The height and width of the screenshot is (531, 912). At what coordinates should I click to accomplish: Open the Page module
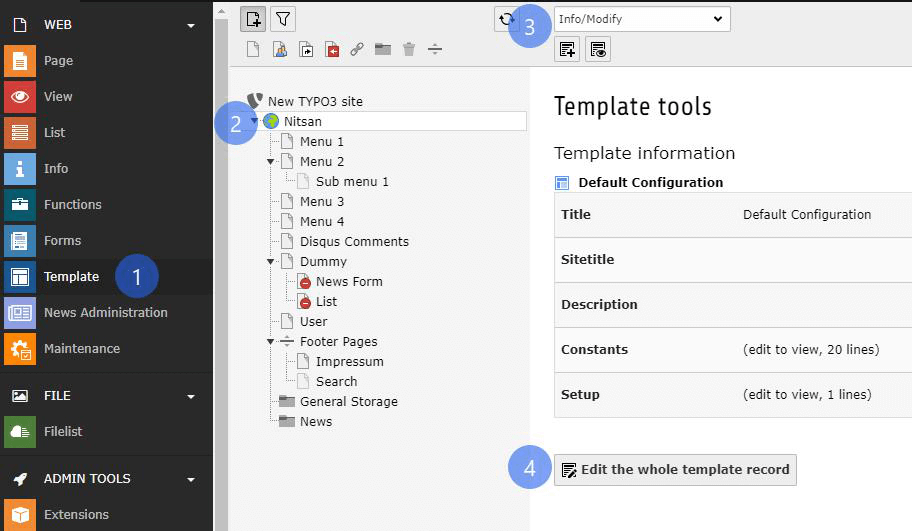[x=58, y=60]
